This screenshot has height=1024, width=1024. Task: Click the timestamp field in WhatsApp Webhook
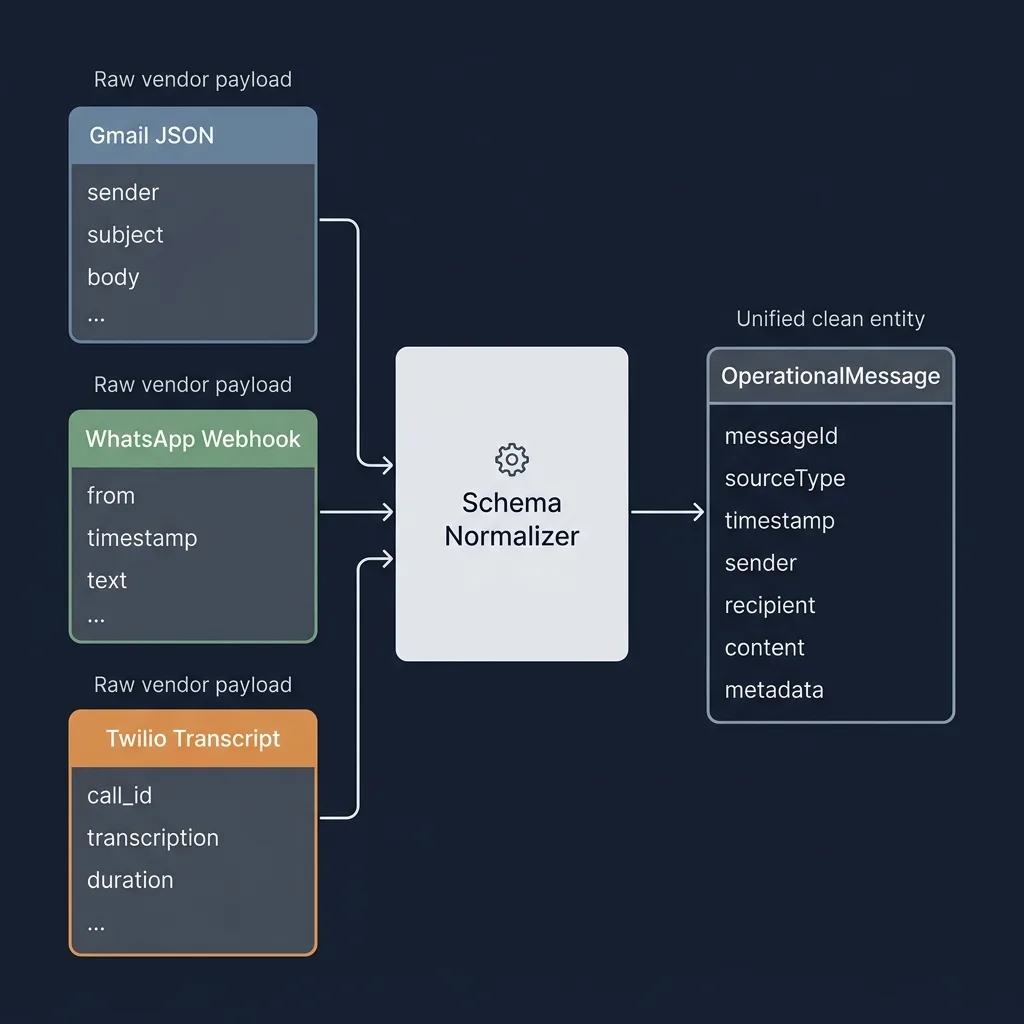(142, 538)
